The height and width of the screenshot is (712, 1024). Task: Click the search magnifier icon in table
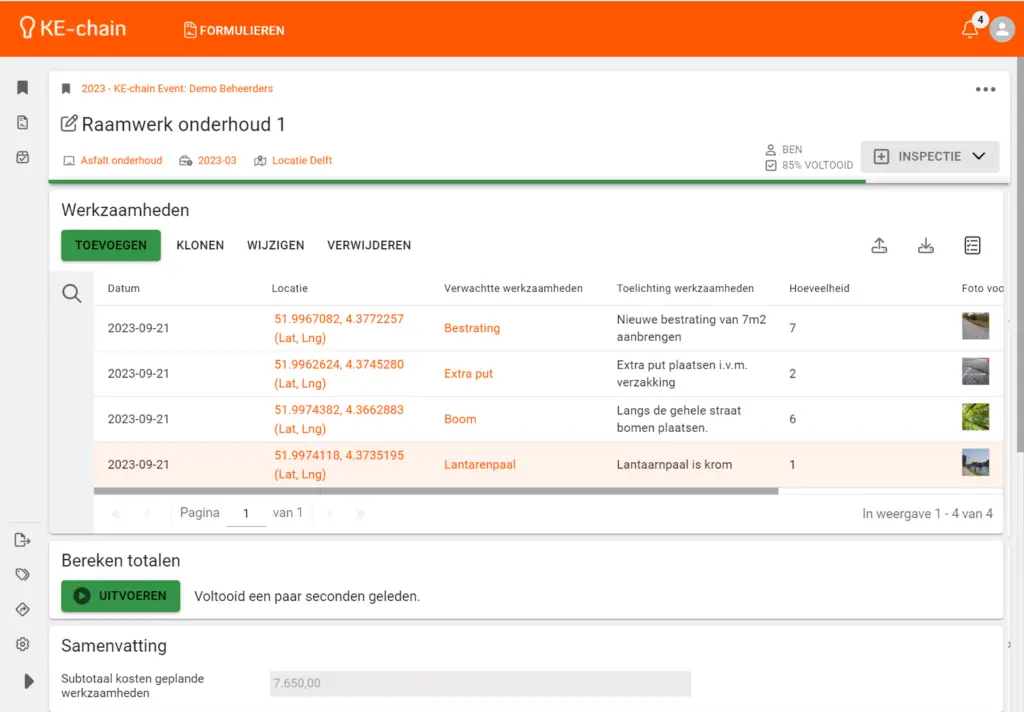click(x=72, y=294)
